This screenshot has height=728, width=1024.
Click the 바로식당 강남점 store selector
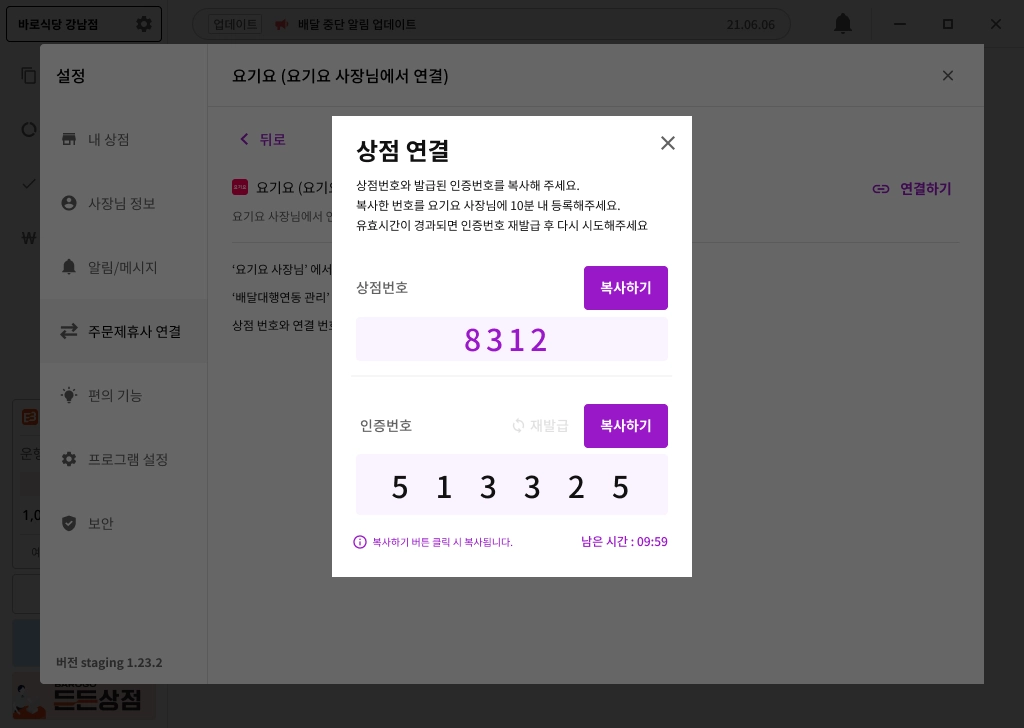point(84,24)
